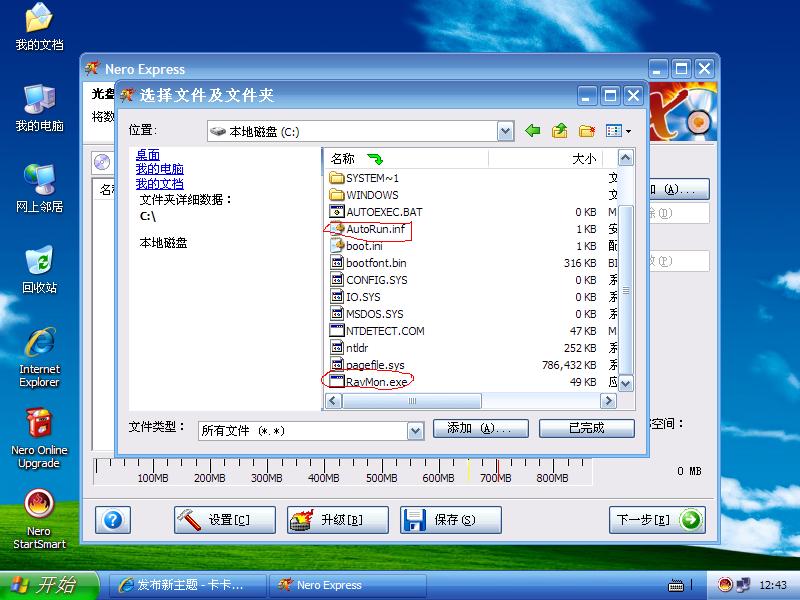The width and height of the screenshot is (800, 600).
Task: Switch to 发布新主题 taskbar window
Action: pos(187,585)
